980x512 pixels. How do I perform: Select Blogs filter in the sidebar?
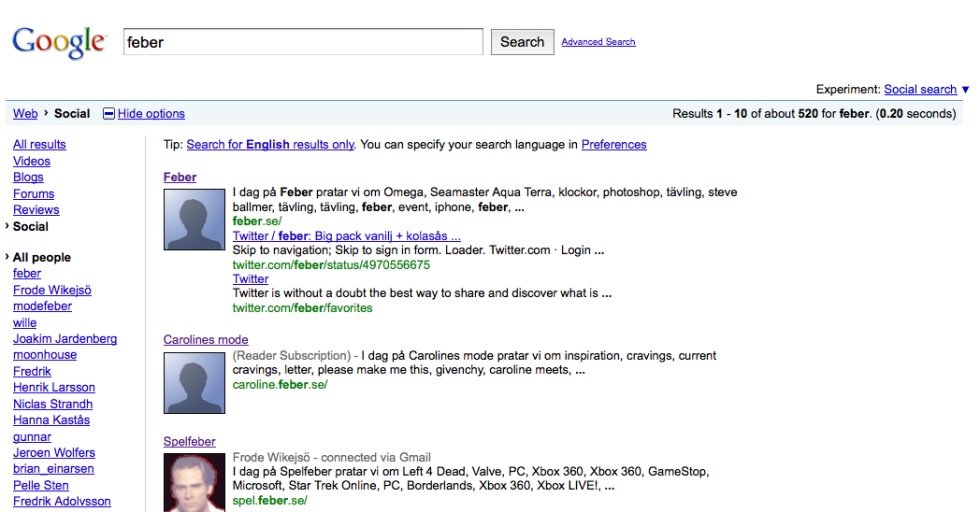pos(28,177)
